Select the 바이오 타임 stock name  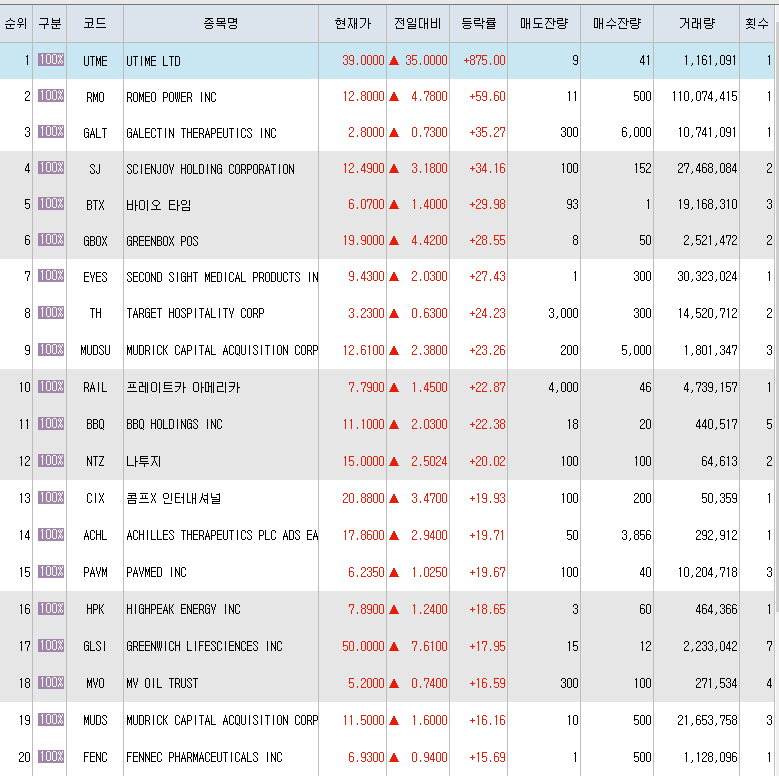click(x=158, y=205)
